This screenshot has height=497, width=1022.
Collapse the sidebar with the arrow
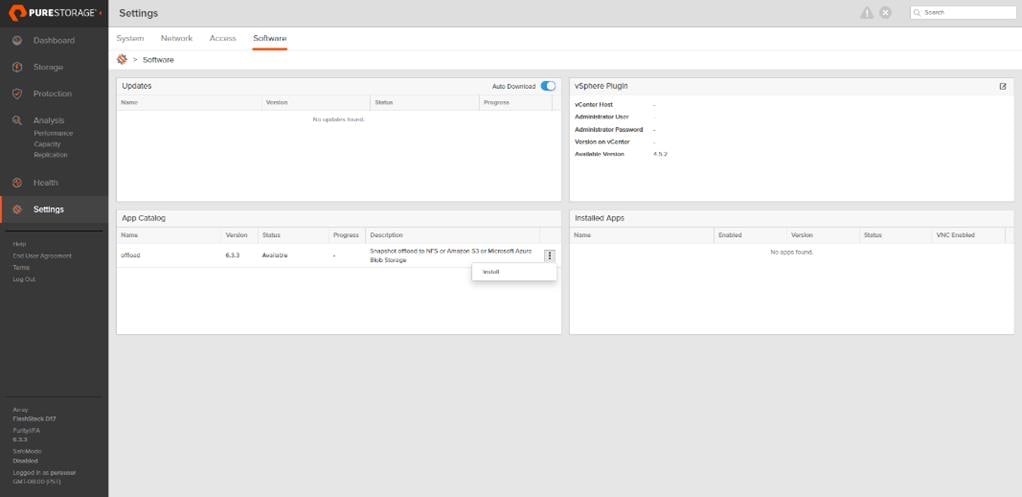(100, 13)
